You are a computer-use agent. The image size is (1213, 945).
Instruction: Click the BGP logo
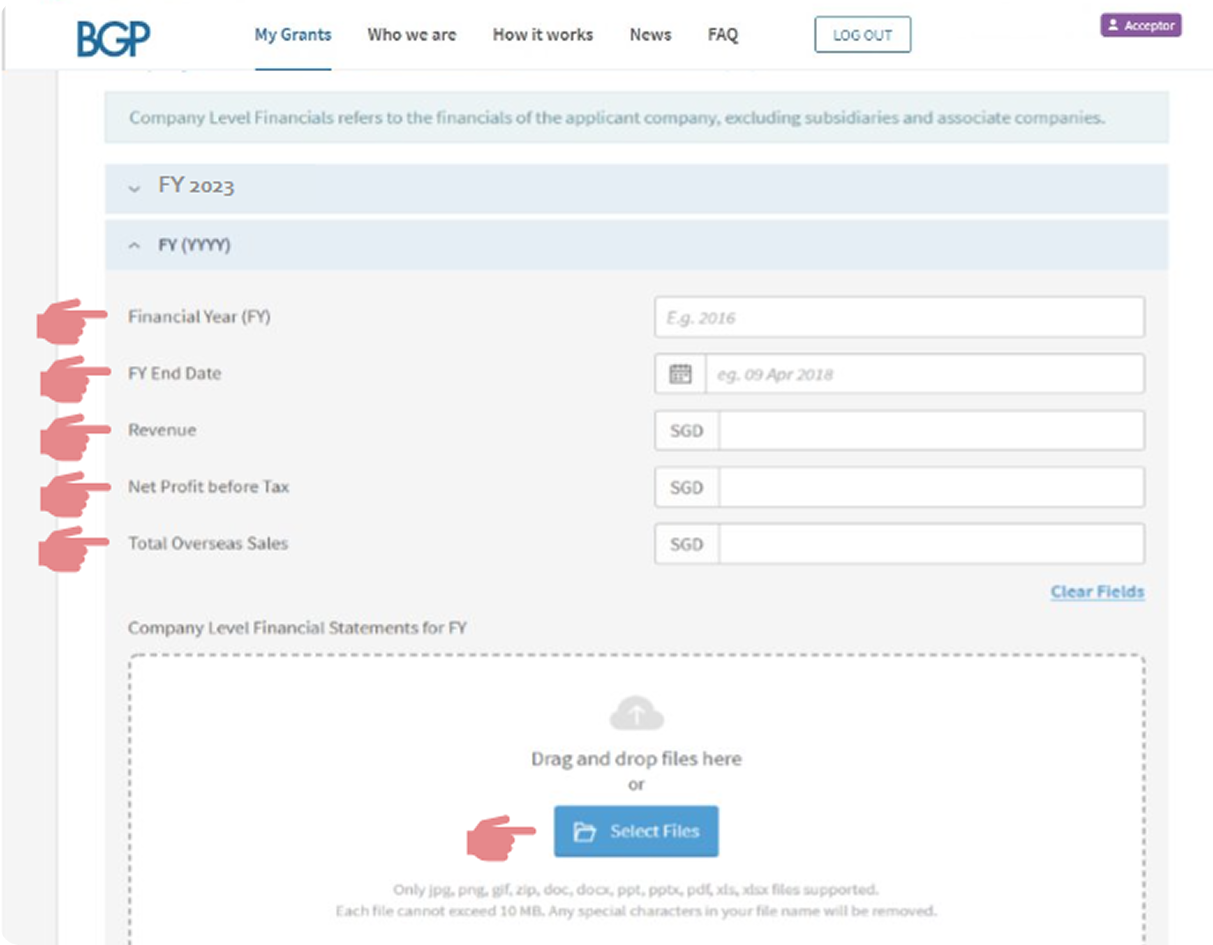(113, 37)
